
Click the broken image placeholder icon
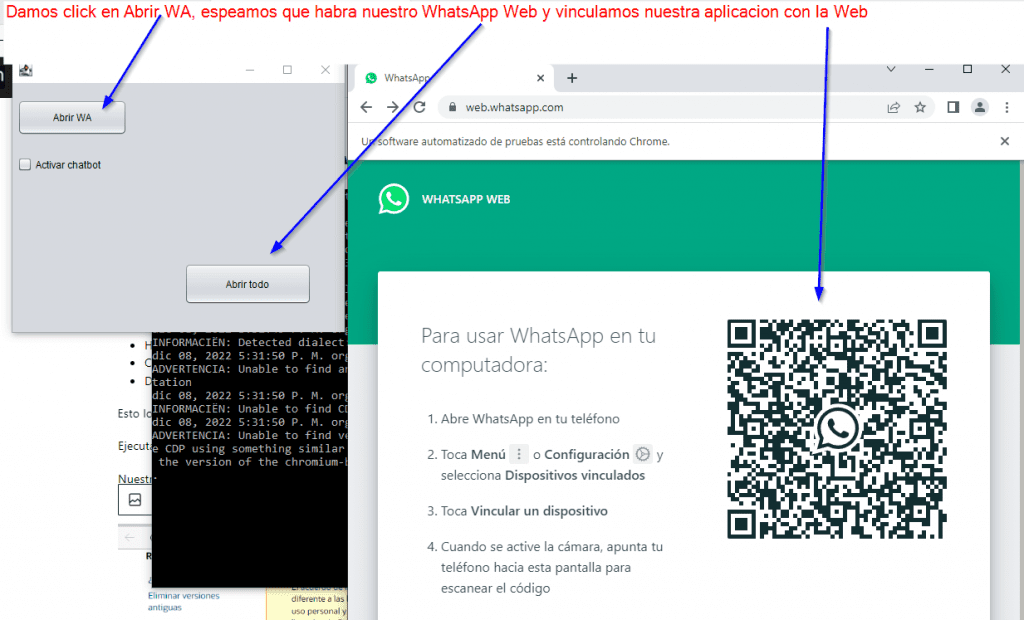[x=135, y=500]
